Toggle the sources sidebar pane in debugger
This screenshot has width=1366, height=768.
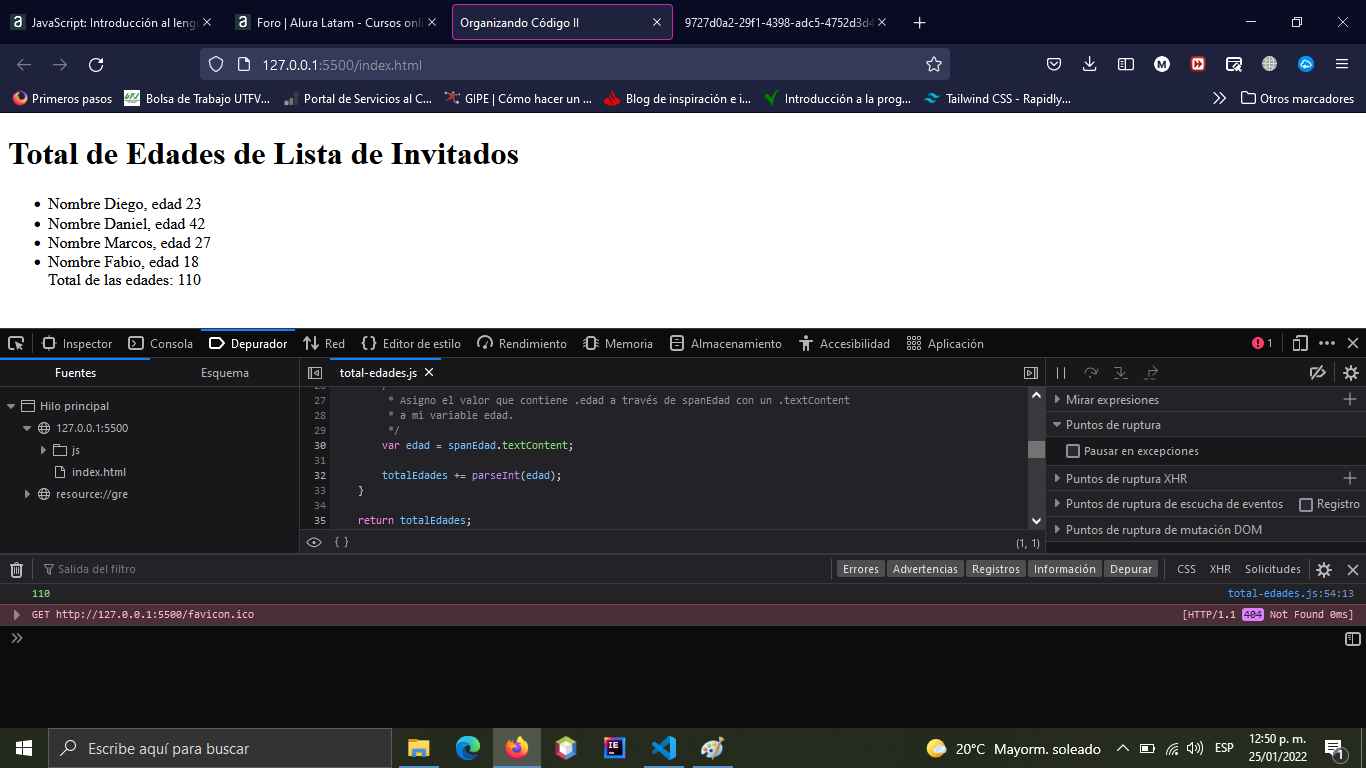point(315,373)
